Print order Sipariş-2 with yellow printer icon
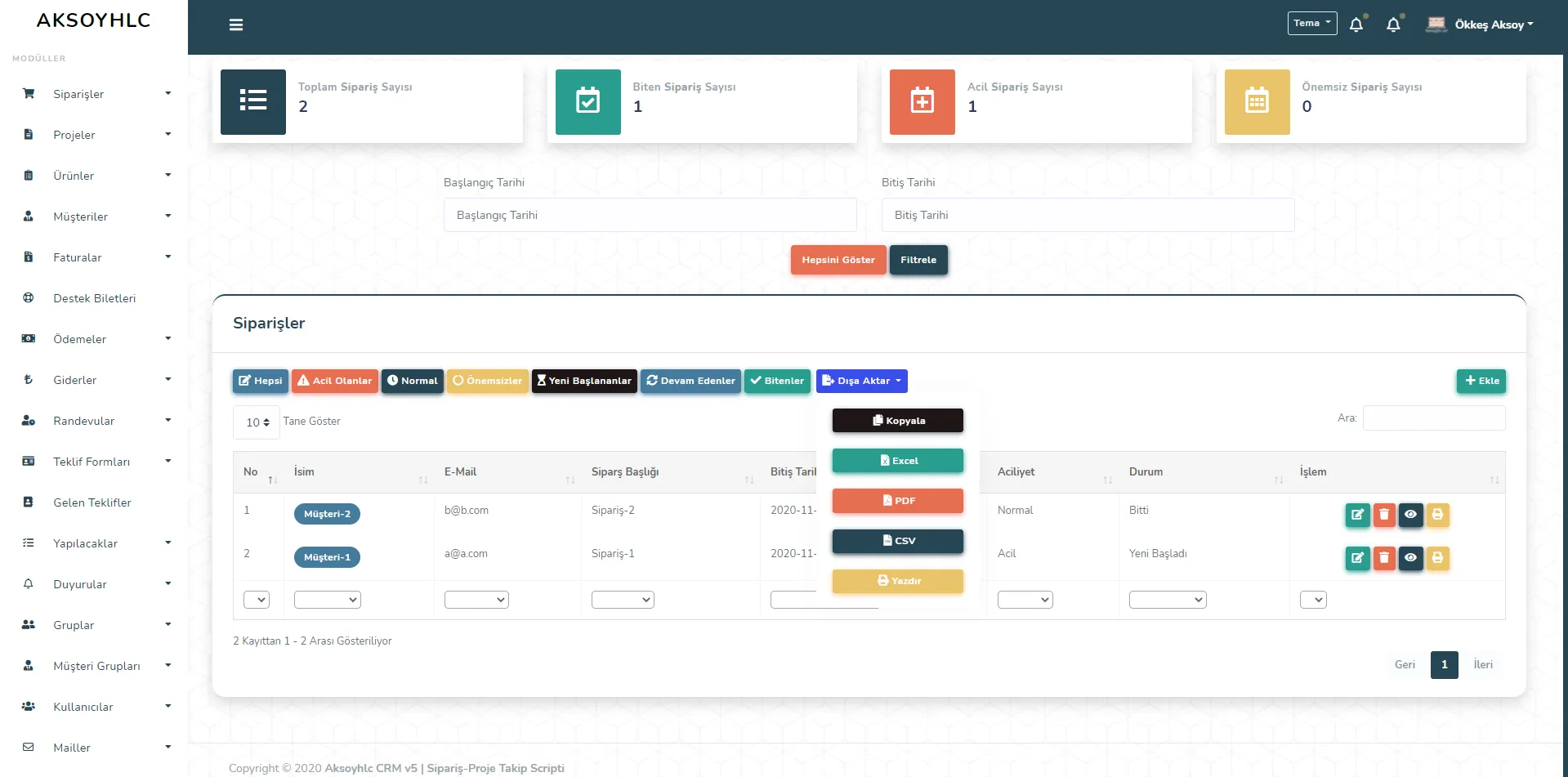The image size is (1568, 777). [x=1437, y=515]
